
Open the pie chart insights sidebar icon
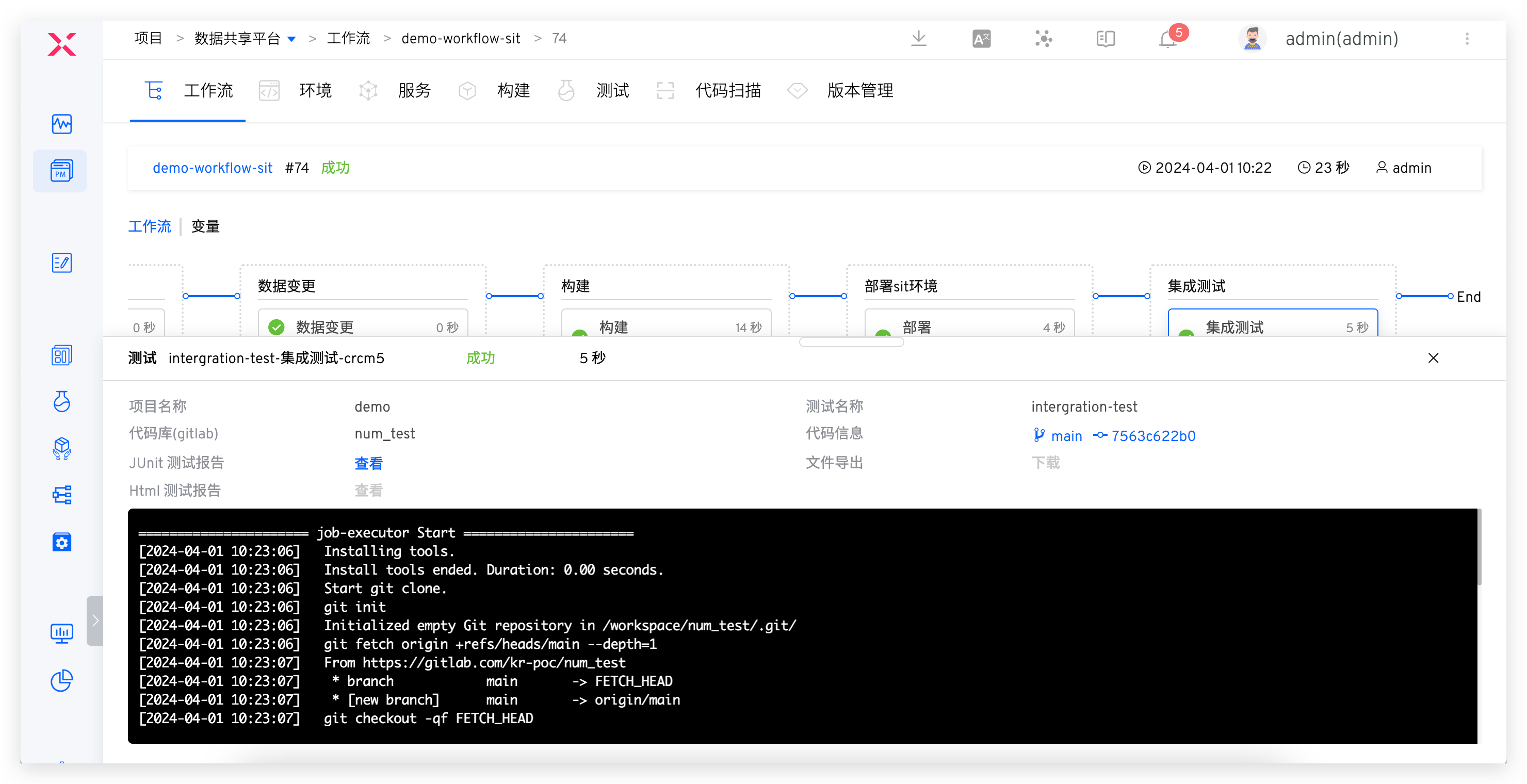62,680
